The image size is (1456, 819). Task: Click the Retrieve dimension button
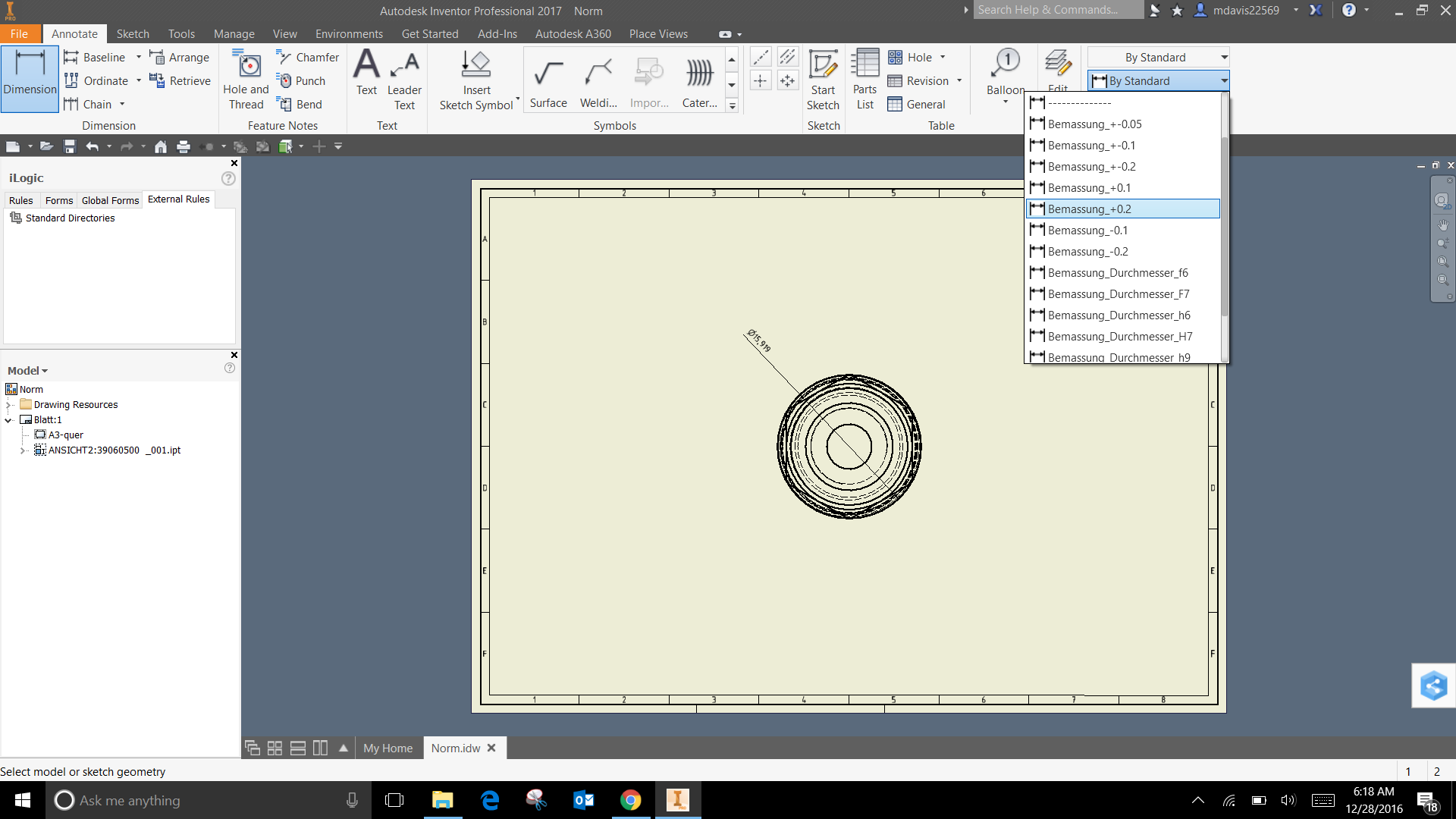click(x=180, y=81)
